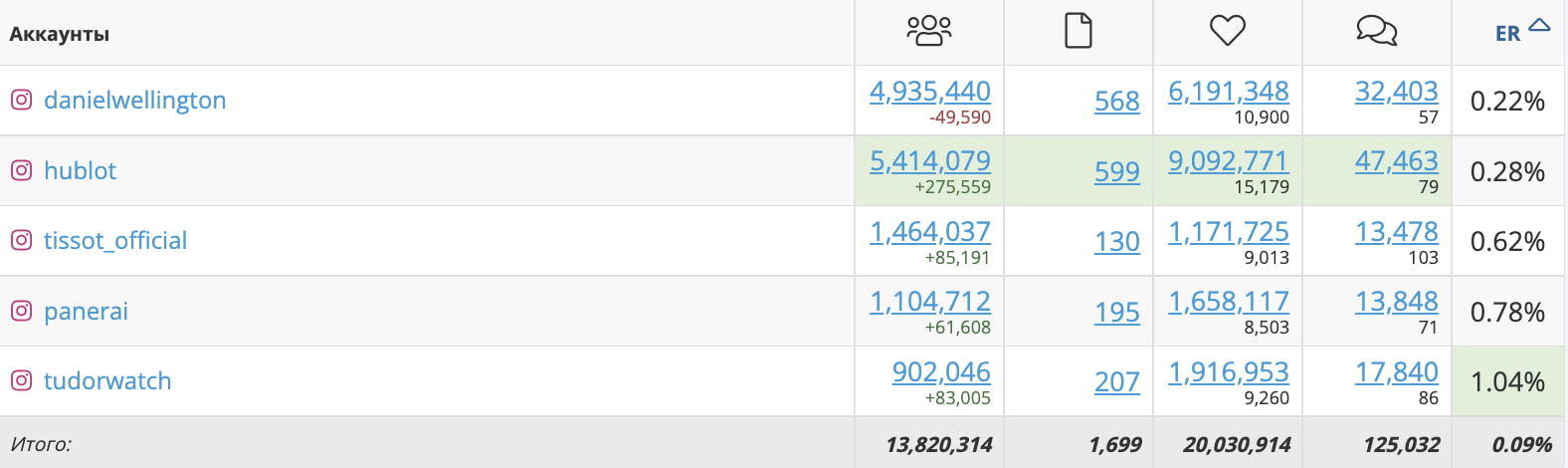The height and width of the screenshot is (468, 1568).
Task: Click Instagram icon beside tudorwatch
Action: pyautogui.click(x=21, y=380)
